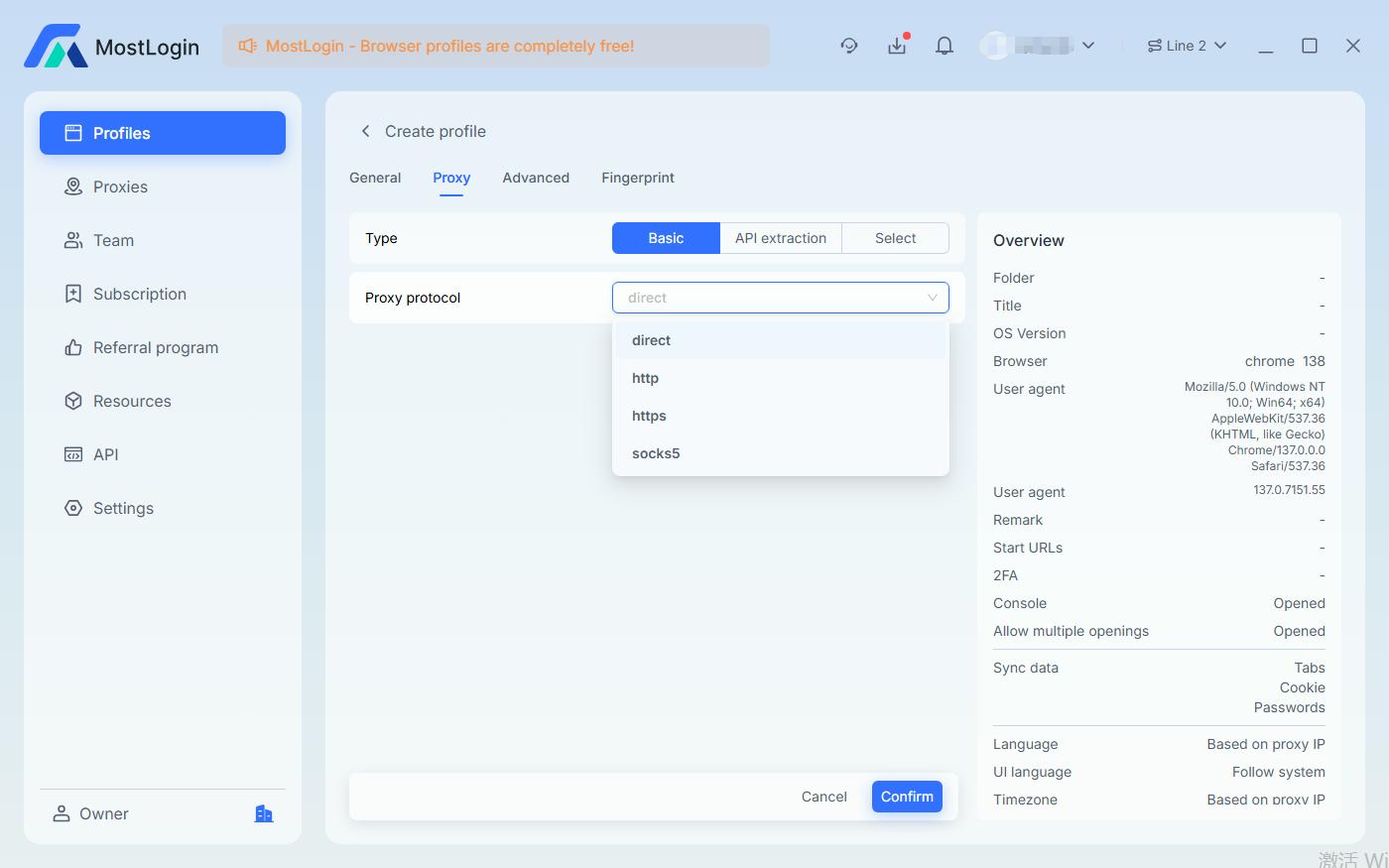Image resolution: width=1389 pixels, height=868 pixels.
Task: Click the Cancel button
Action: 824,797
